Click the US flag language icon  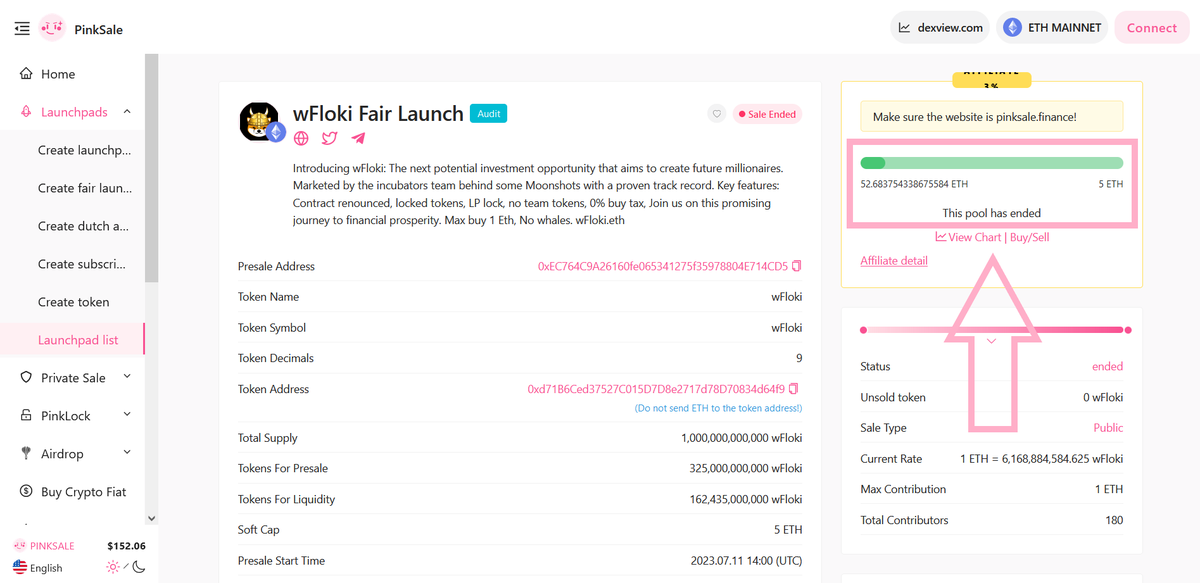[20, 568]
